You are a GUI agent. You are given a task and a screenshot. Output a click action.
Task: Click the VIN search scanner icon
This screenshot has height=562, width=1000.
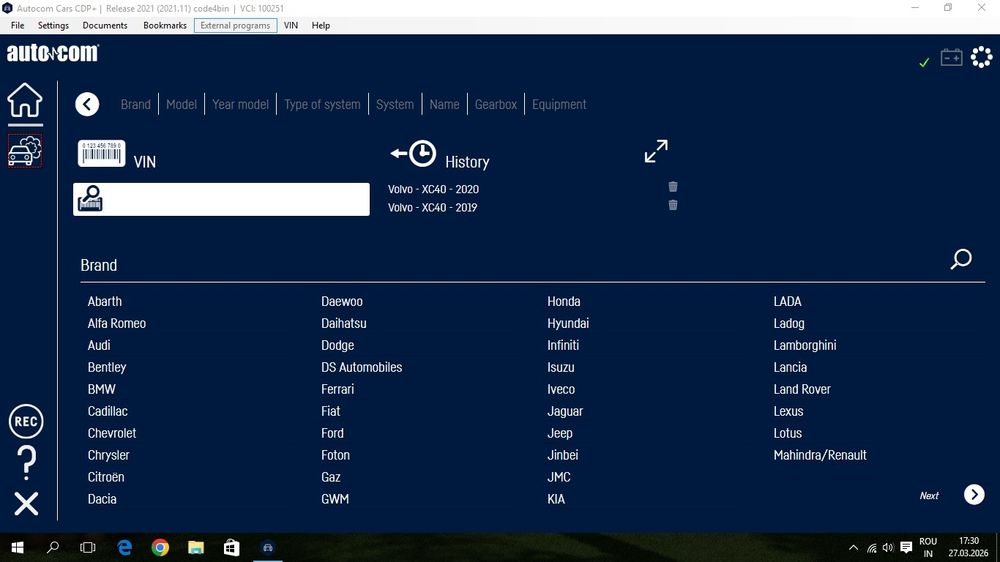[x=90, y=198]
